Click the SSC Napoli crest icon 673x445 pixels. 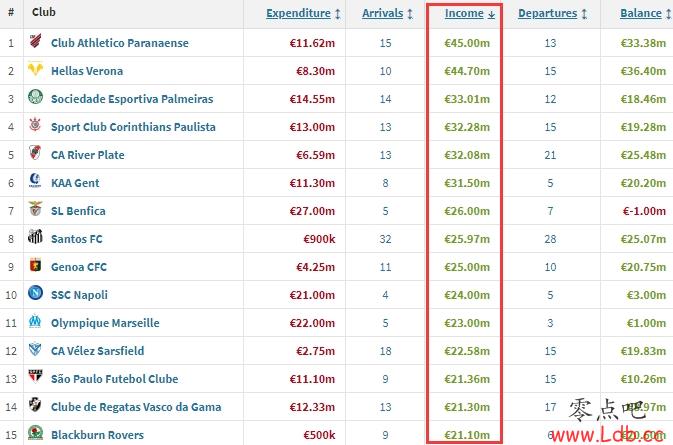35,295
